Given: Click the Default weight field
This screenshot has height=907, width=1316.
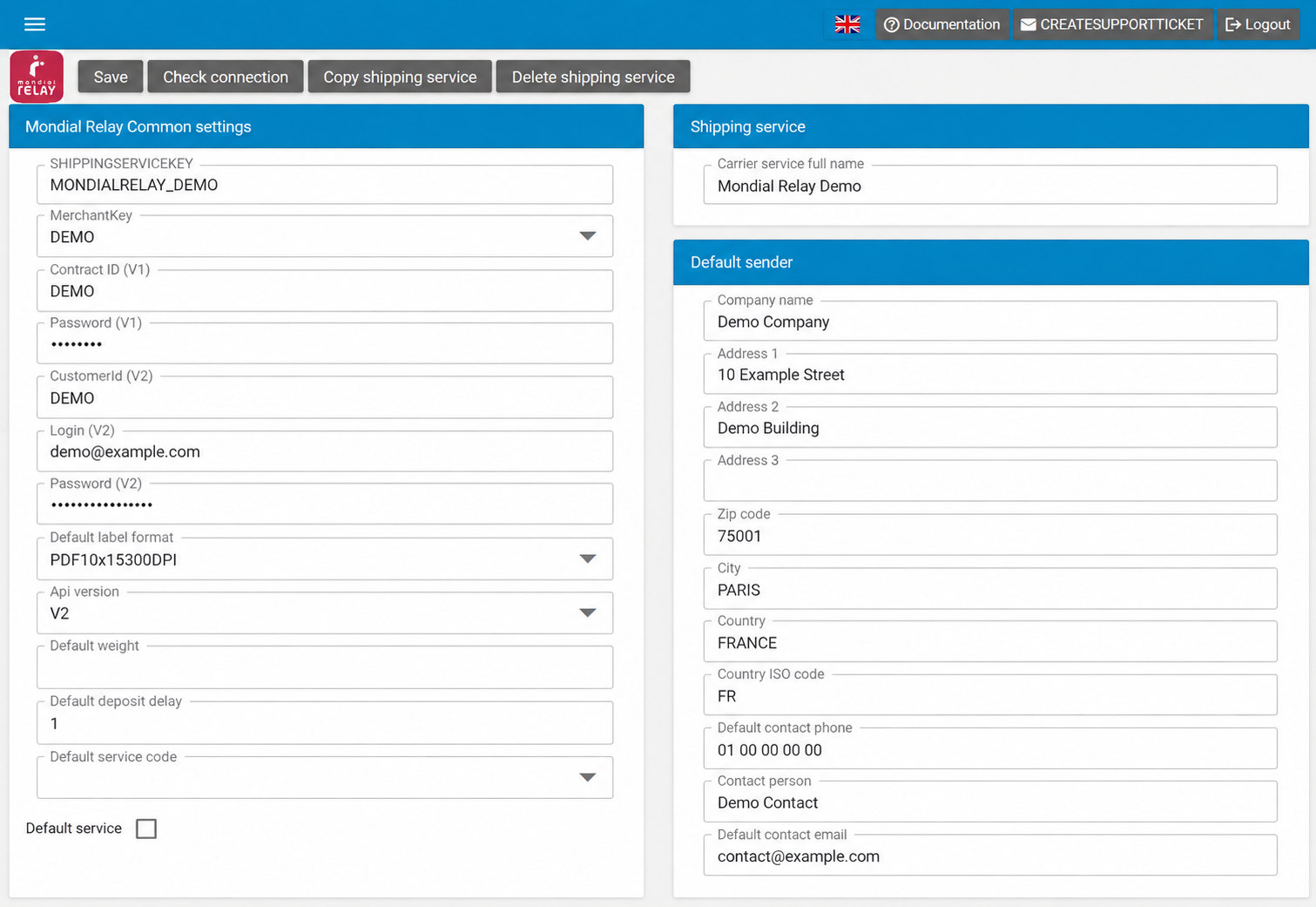Looking at the screenshot, I should 325,667.
